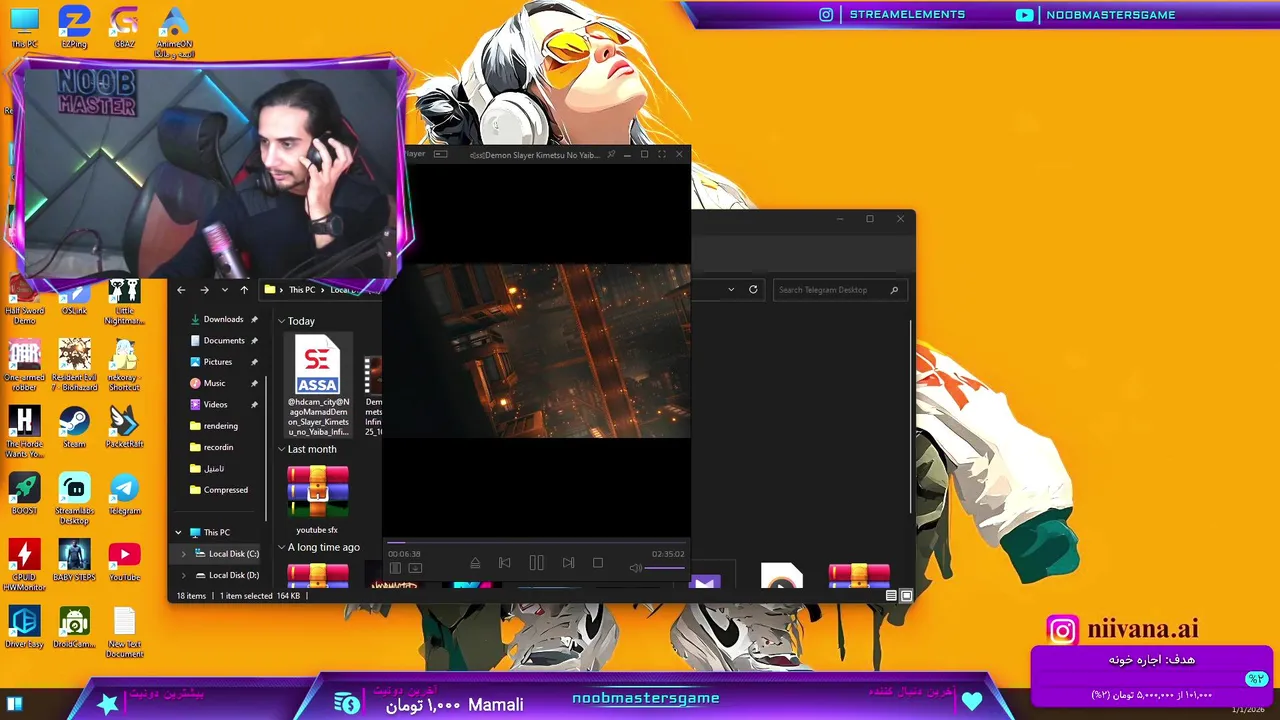
Task: Go forward in File Explorer
Action: [204, 290]
